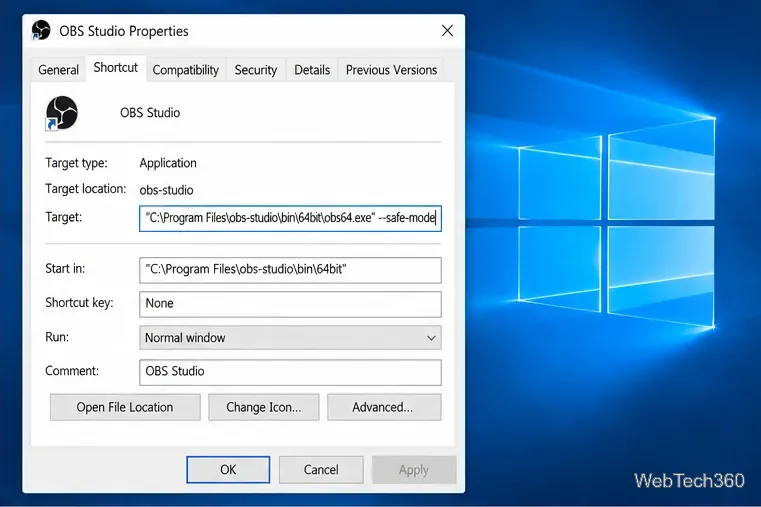Click the large OBS Studio shortcut icon

61,113
